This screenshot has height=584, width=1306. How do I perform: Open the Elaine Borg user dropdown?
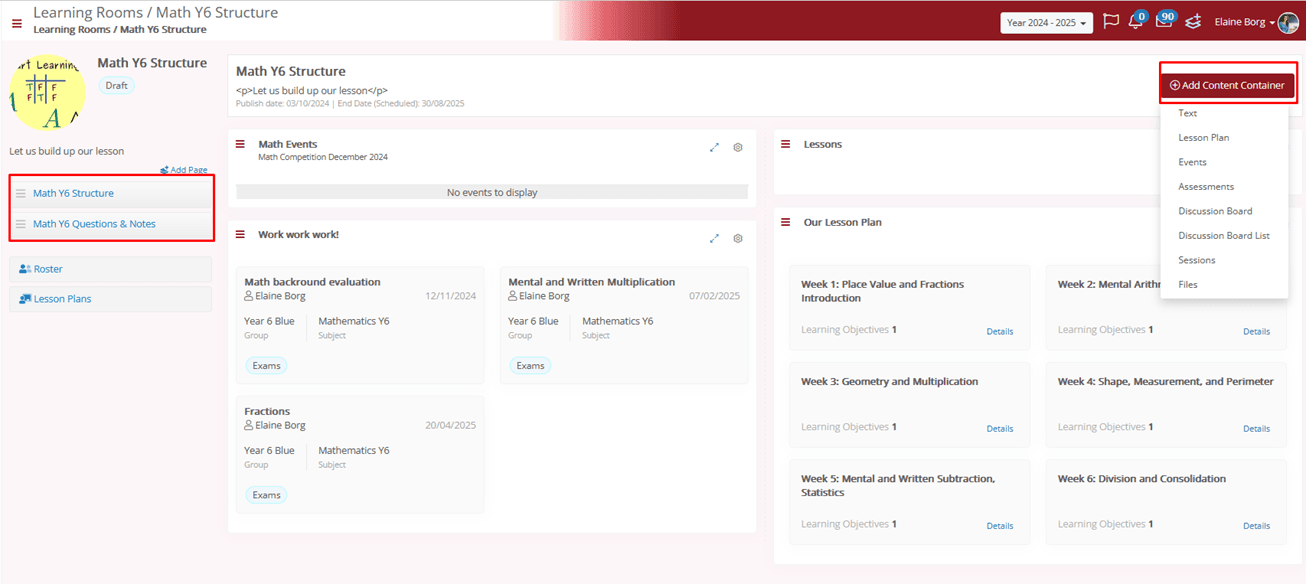(x=1244, y=22)
